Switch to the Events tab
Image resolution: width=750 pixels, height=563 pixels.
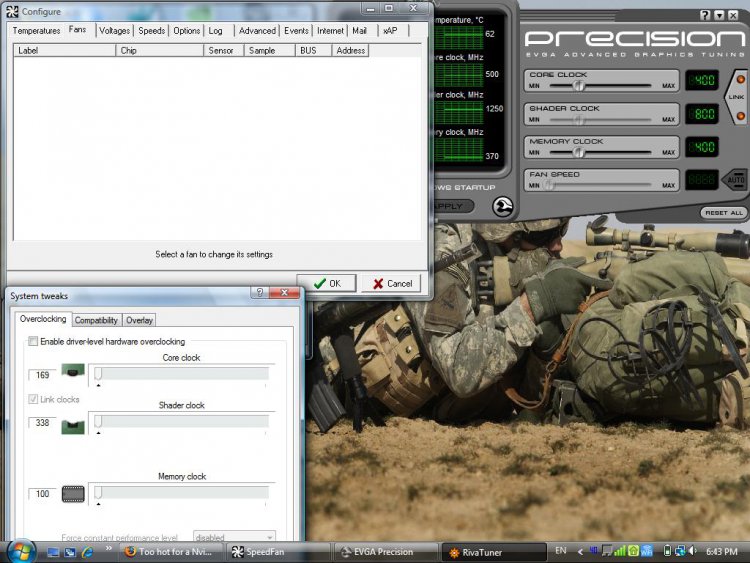pos(296,31)
